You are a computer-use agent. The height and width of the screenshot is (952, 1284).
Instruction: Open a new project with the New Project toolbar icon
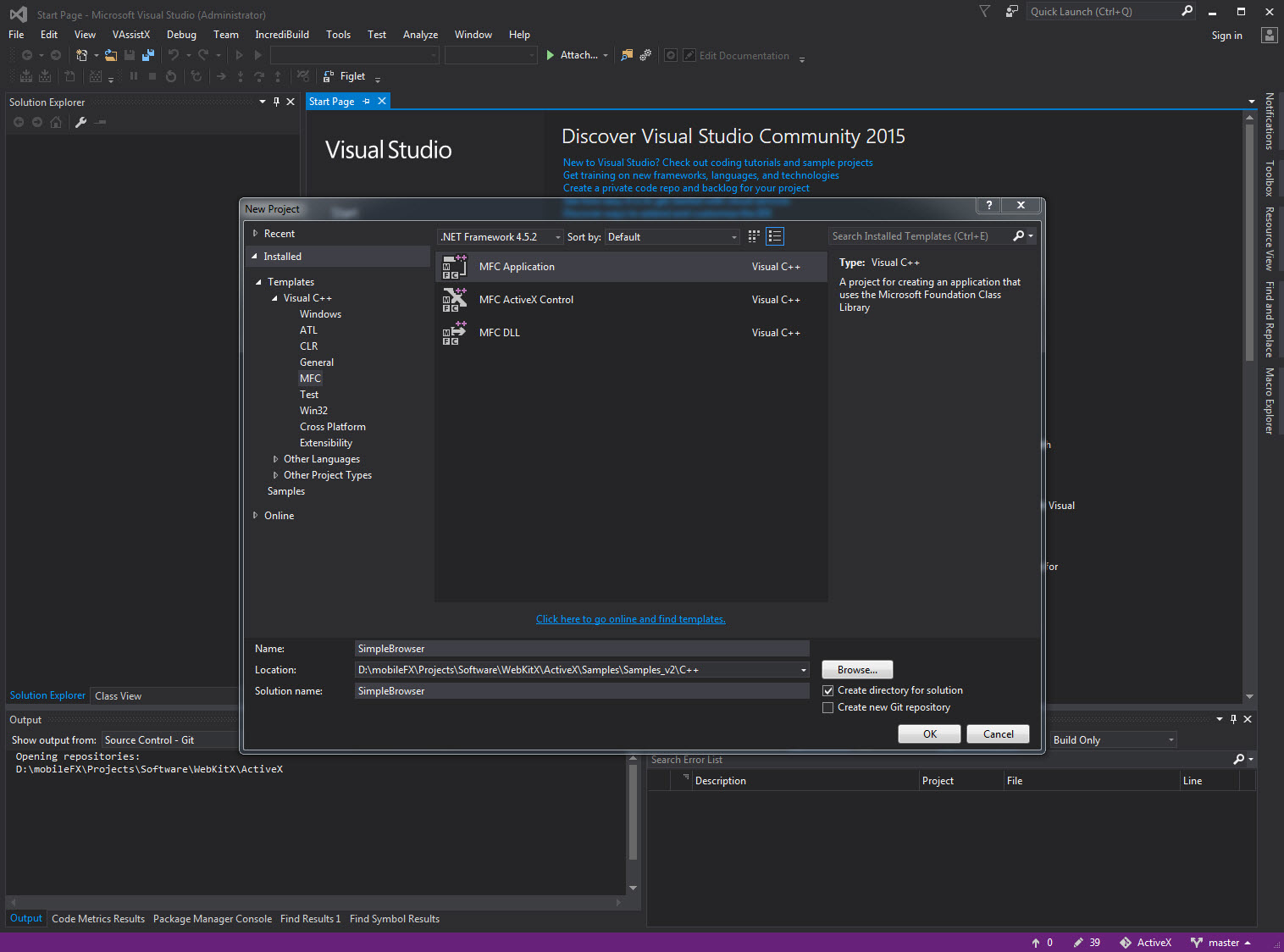click(81, 54)
